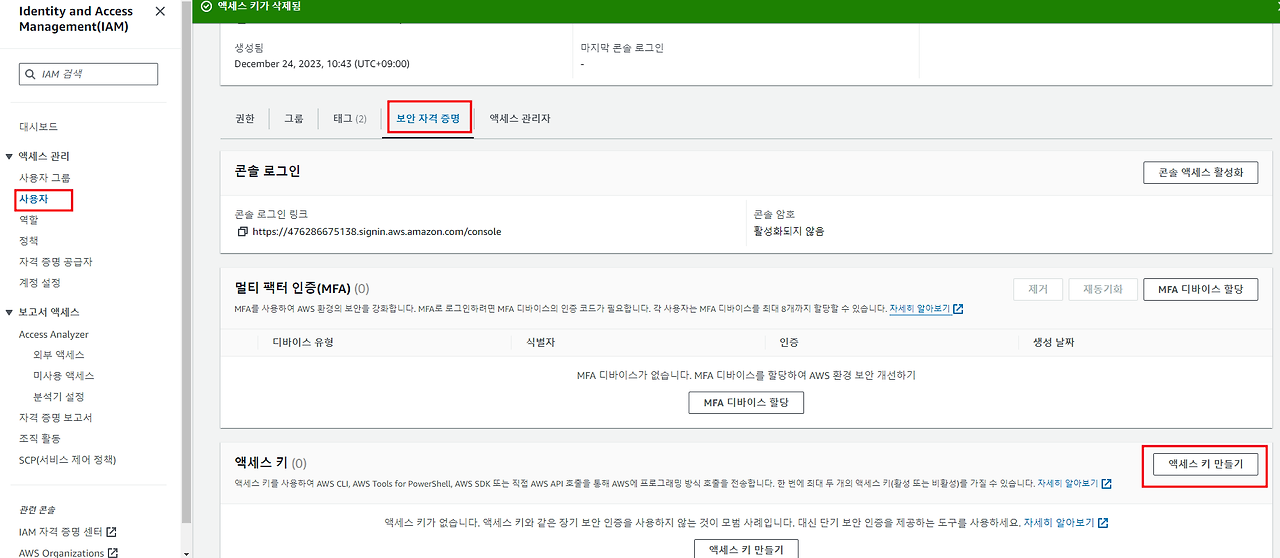The image size is (1280, 558).
Task: Click 디바이스 유형 column header
Action: tap(302, 342)
